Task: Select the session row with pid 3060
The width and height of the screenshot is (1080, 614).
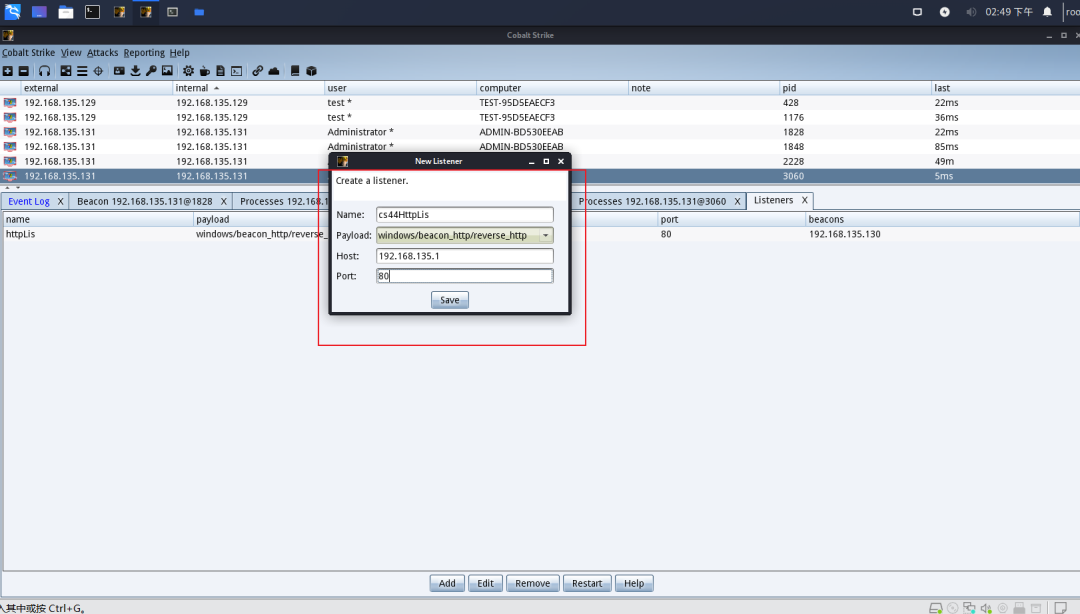Action: [x=540, y=176]
